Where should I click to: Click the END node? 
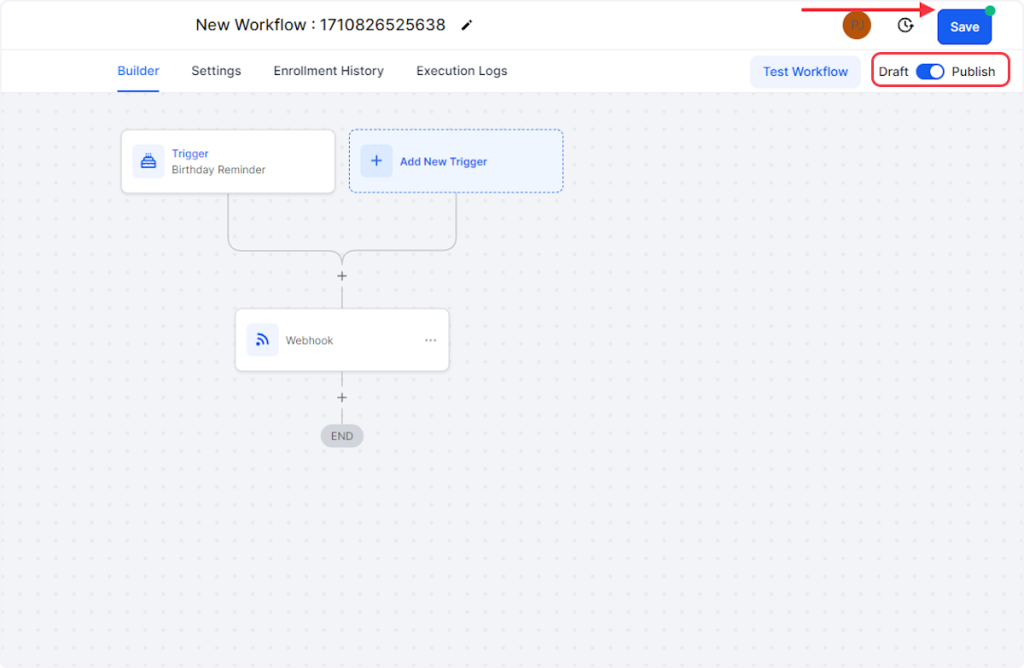[x=342, y=436]
